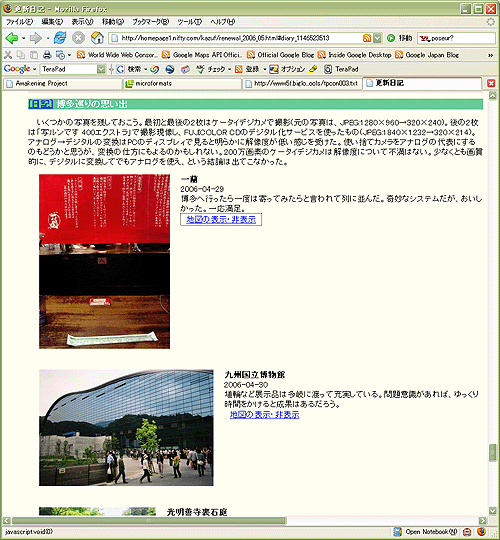Open the ツール (Tools) menu
500x540 pixels.
(x=190, y=22)
